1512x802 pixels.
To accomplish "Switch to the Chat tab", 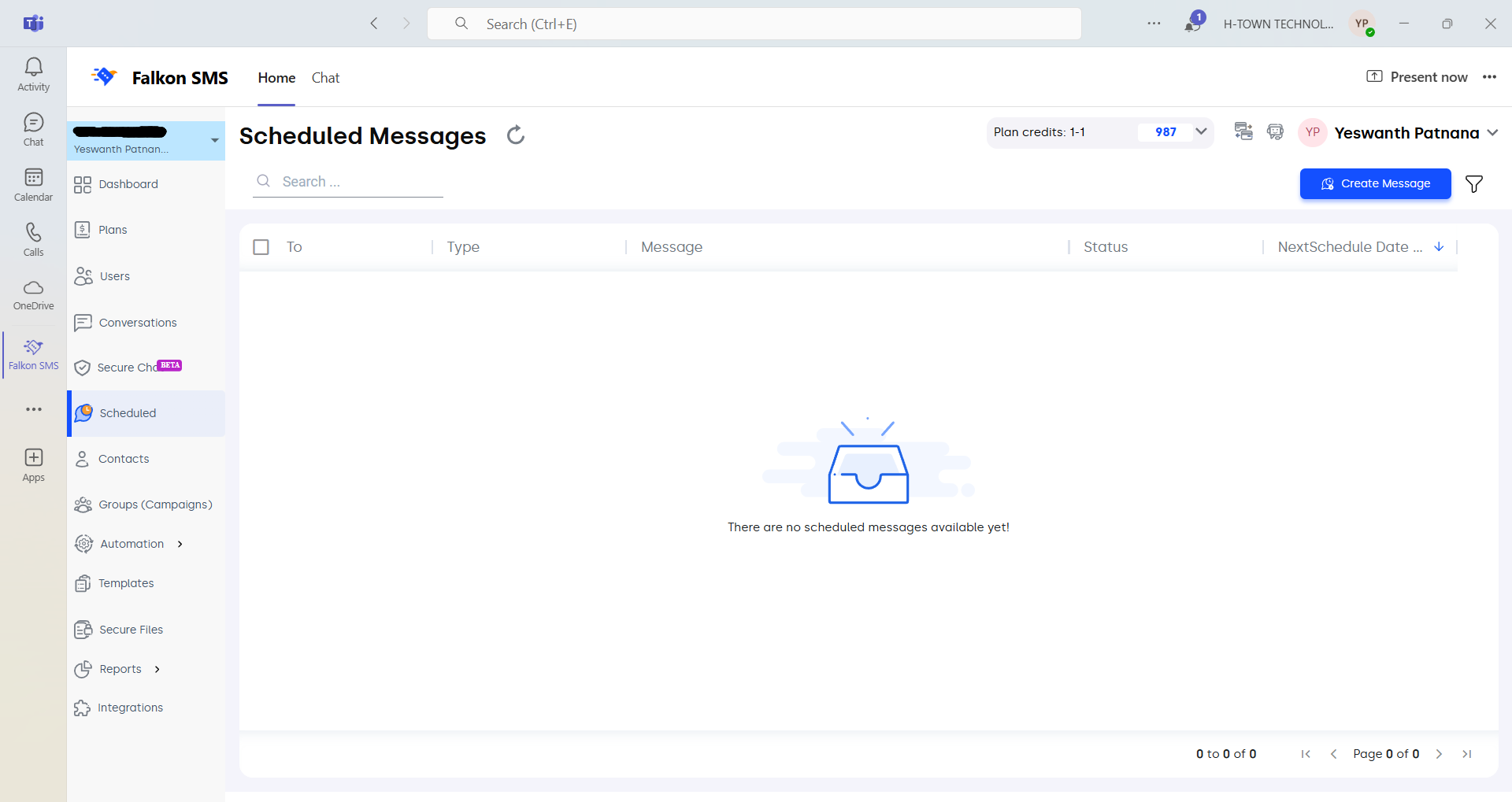I will pyautogui.click(x=325, y=78).
